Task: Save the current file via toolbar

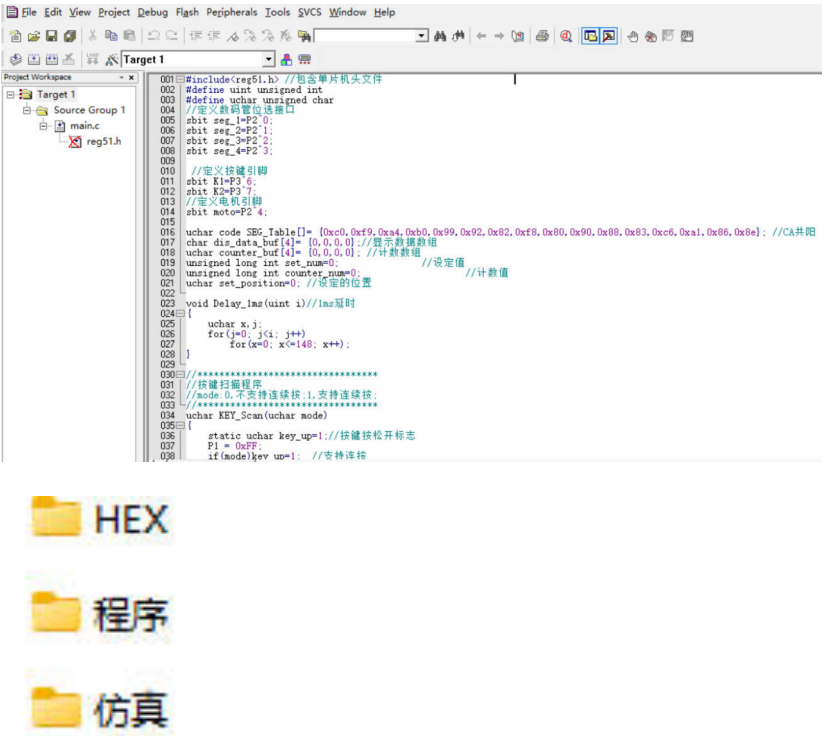Action: tap(51, 36)
